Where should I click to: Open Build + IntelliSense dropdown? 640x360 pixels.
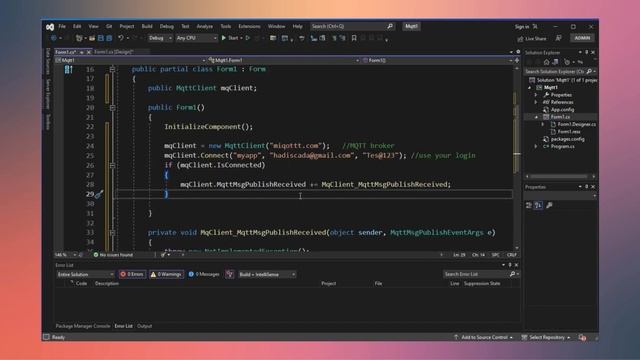pyautogui.click(x=267, y=274)
